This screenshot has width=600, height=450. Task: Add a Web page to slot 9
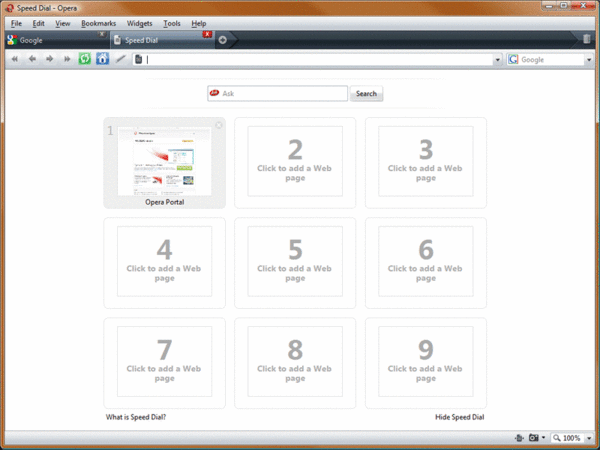click(426, 362)
